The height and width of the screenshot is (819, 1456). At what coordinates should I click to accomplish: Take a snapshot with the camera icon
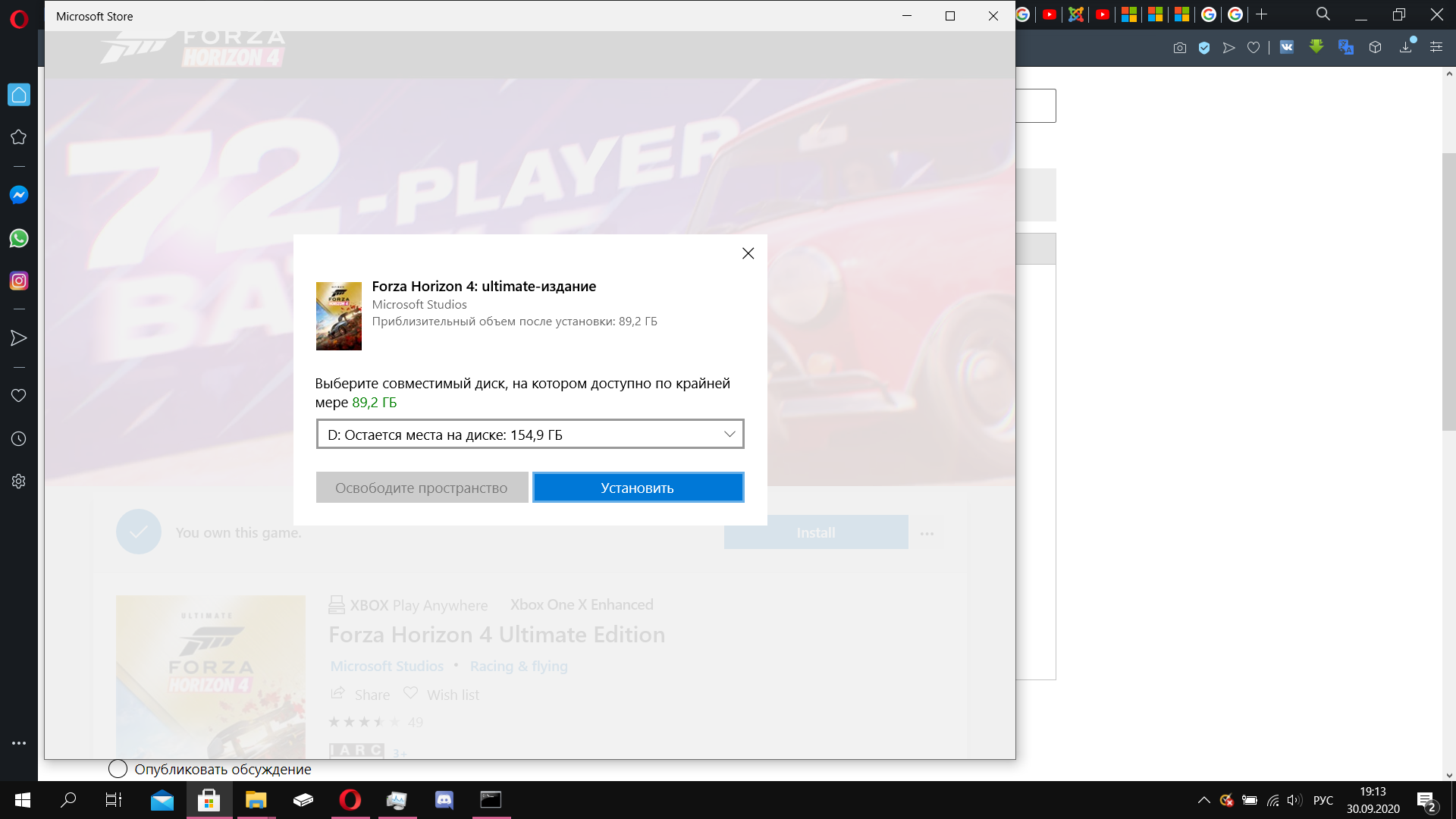tap(1179, 48)
